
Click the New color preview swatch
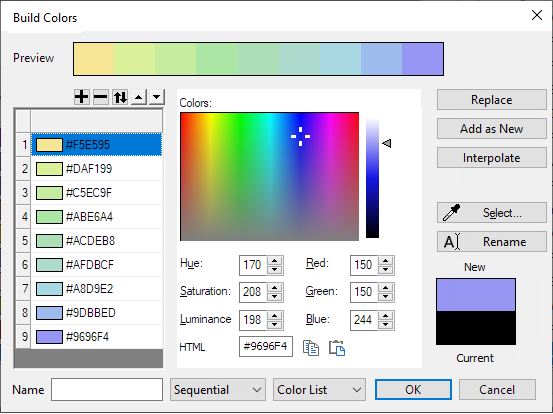pyautogui.click(x=476, y=295)
